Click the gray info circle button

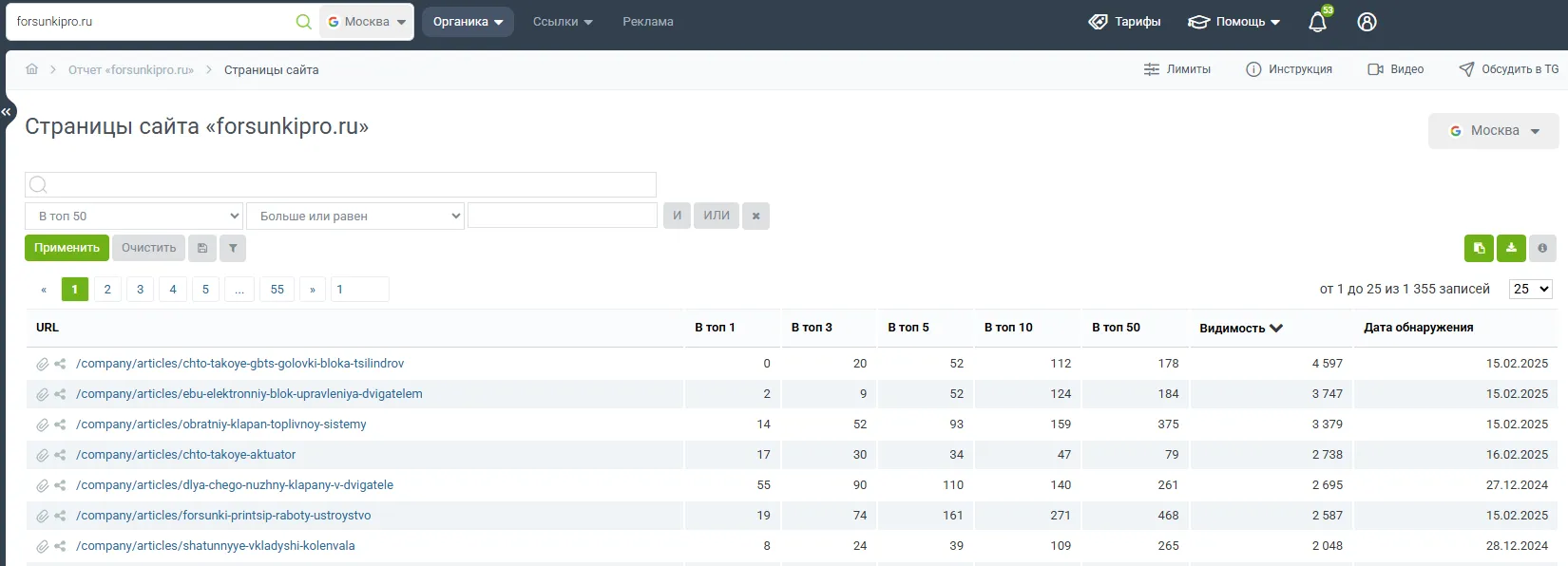click(1542, 248)
